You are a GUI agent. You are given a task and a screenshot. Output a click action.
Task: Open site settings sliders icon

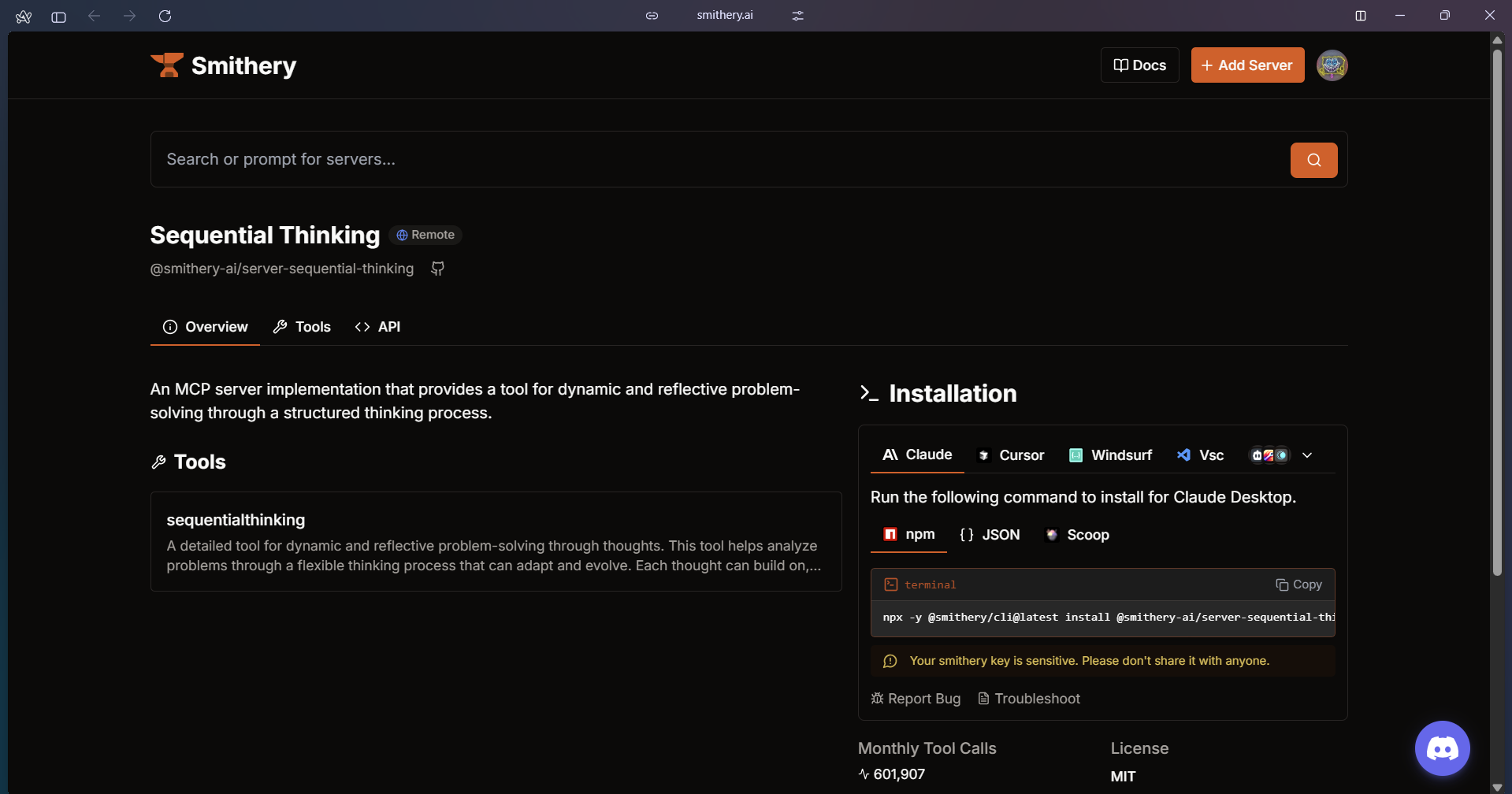(x=797, y=16)
